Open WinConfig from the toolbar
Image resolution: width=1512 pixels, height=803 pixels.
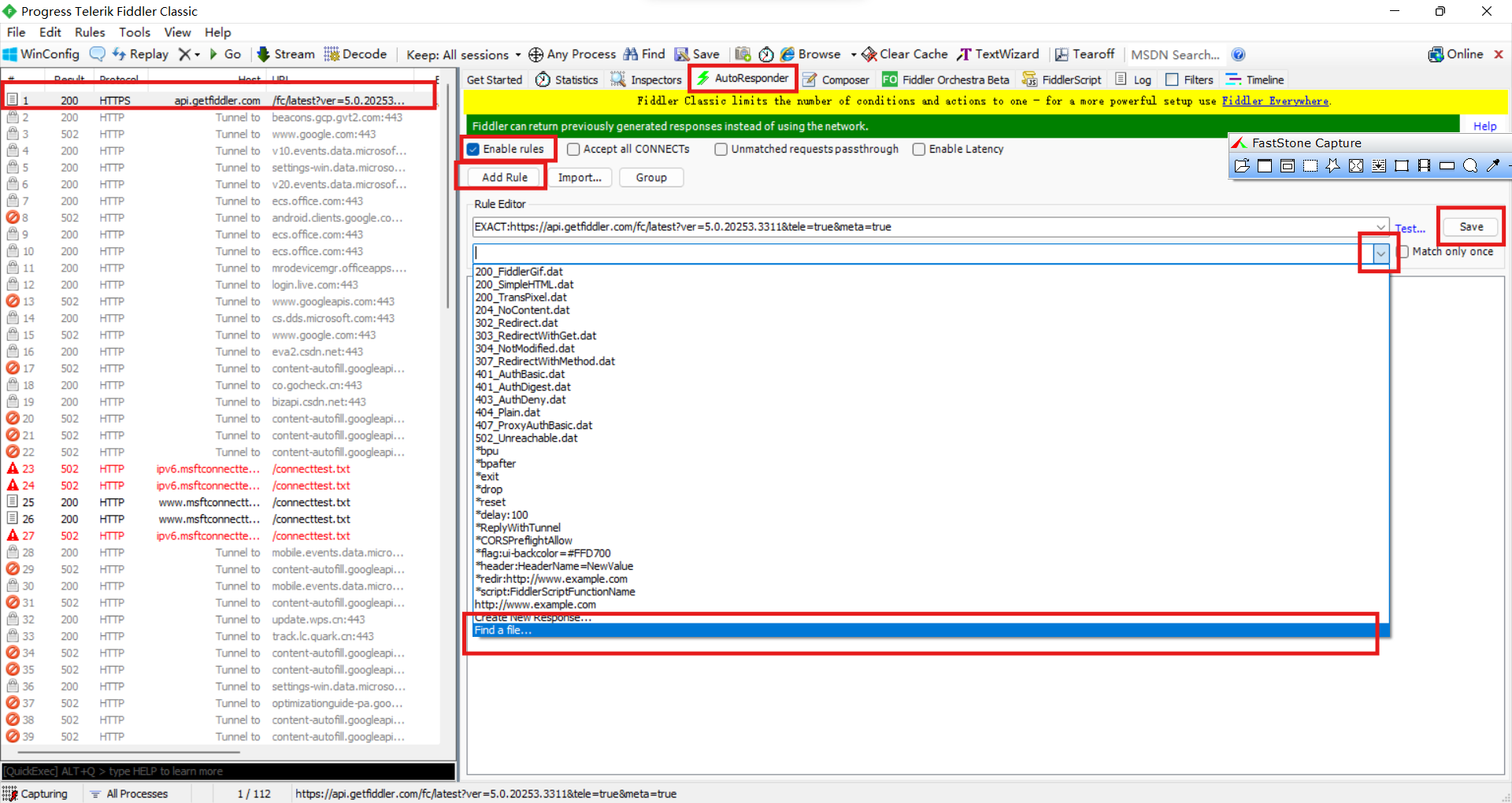tap(42, 54)
